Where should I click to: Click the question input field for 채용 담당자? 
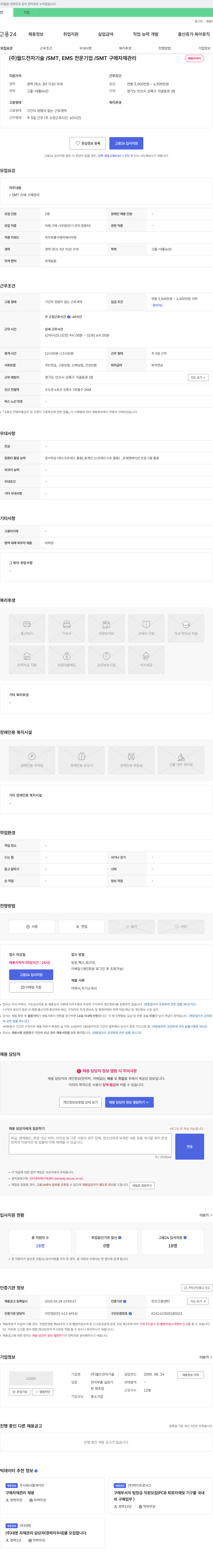(x=90, y=1144)
